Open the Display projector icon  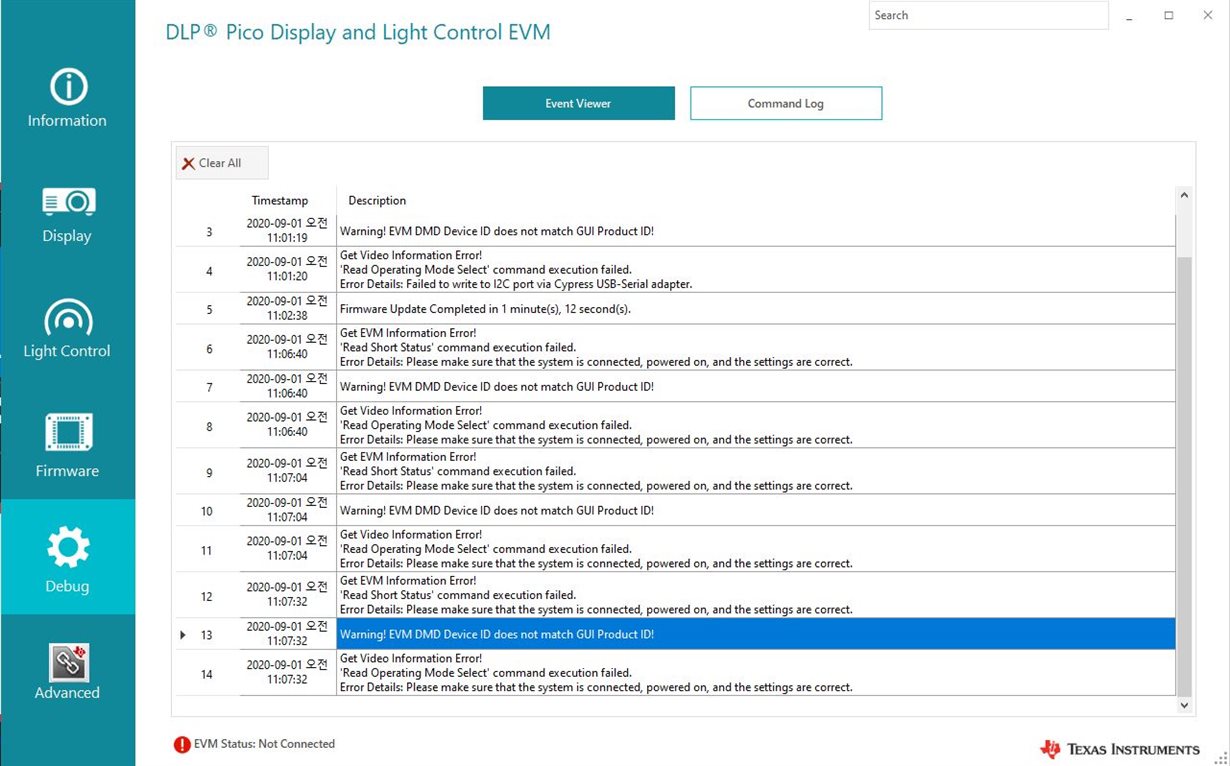tap(68, 202)
